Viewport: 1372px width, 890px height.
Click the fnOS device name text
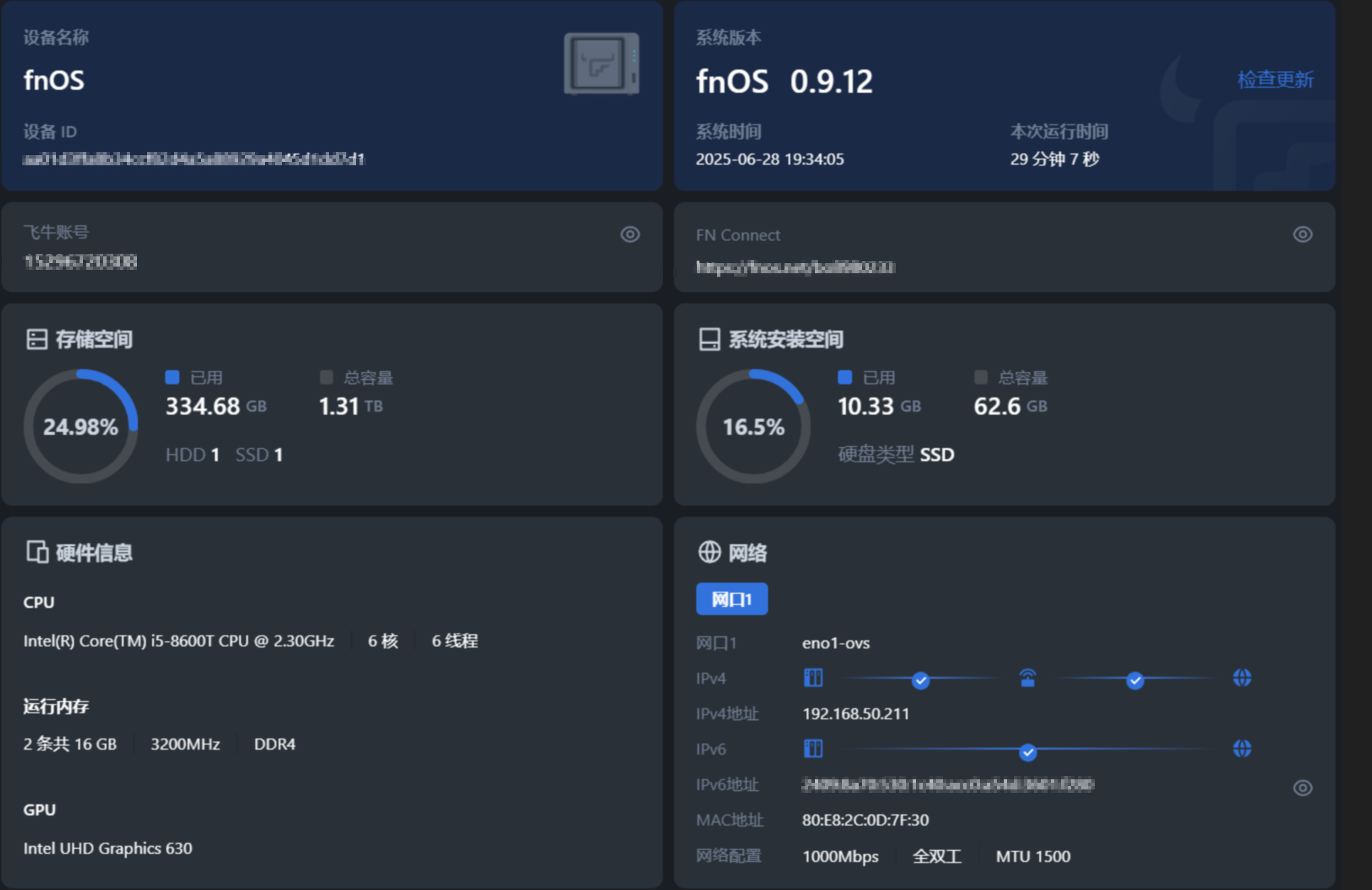tap(54, 80)
